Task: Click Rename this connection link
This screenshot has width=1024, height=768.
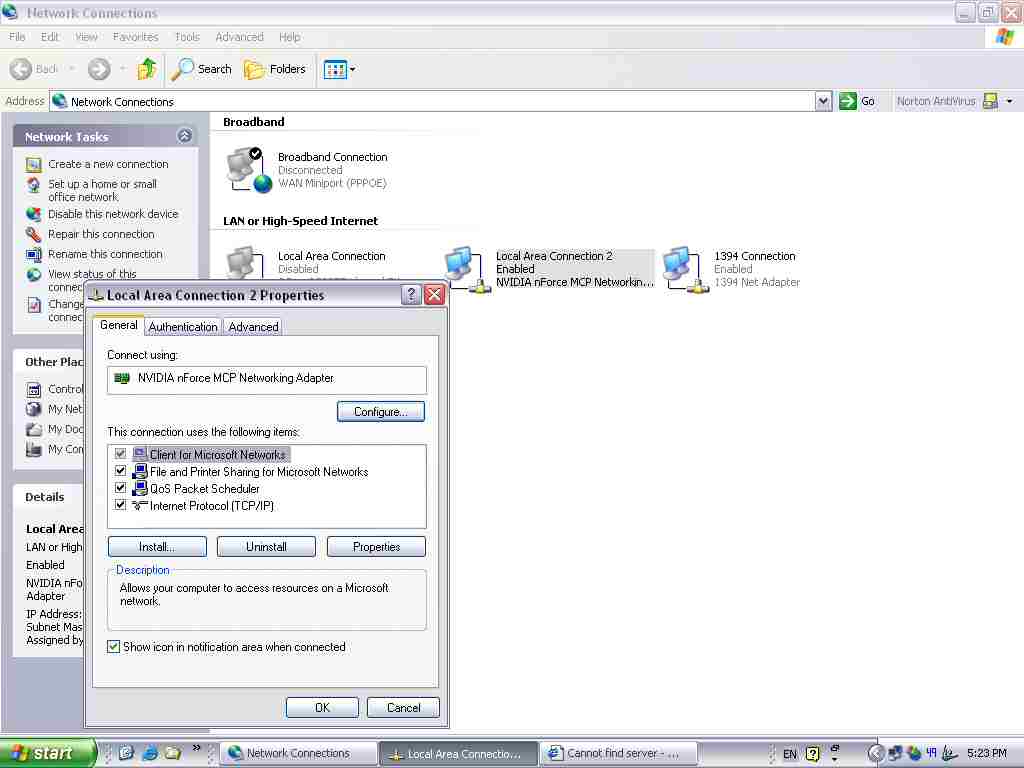Action: [x=105, y=254]
